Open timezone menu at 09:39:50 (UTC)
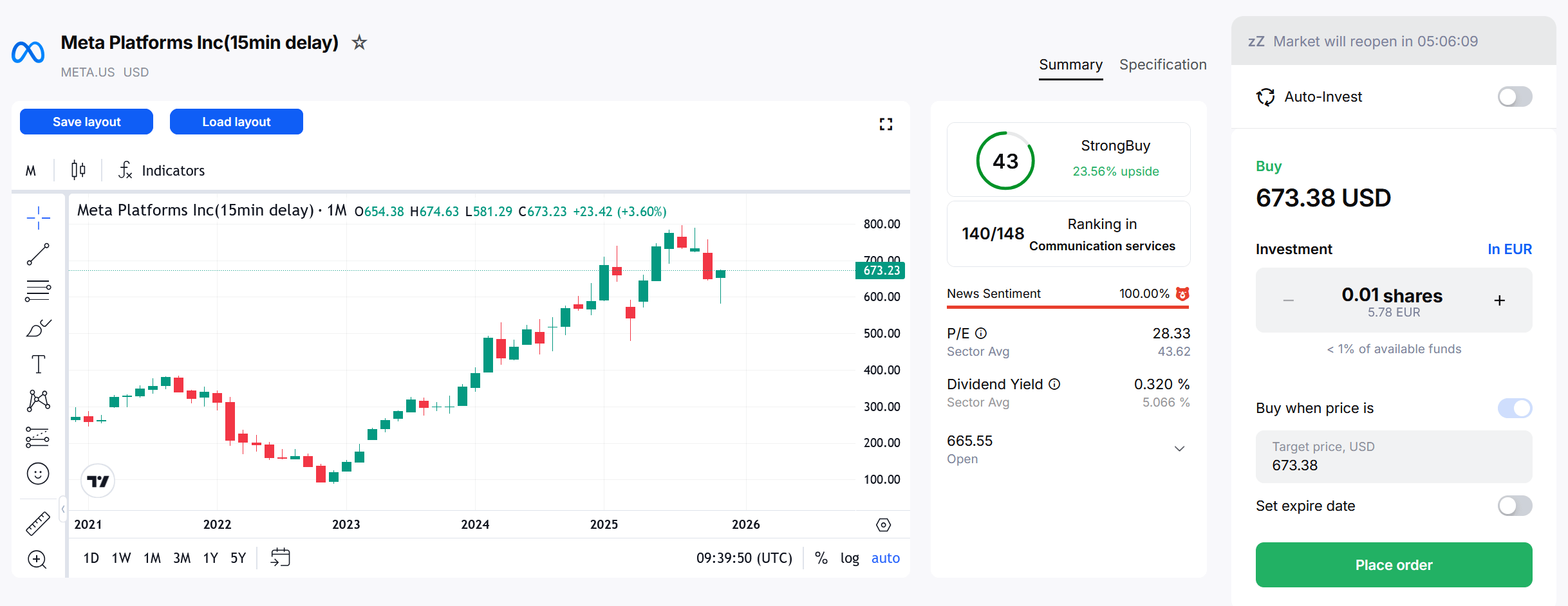The width and height of the screenshot is (1568, 606). [744, 558]
